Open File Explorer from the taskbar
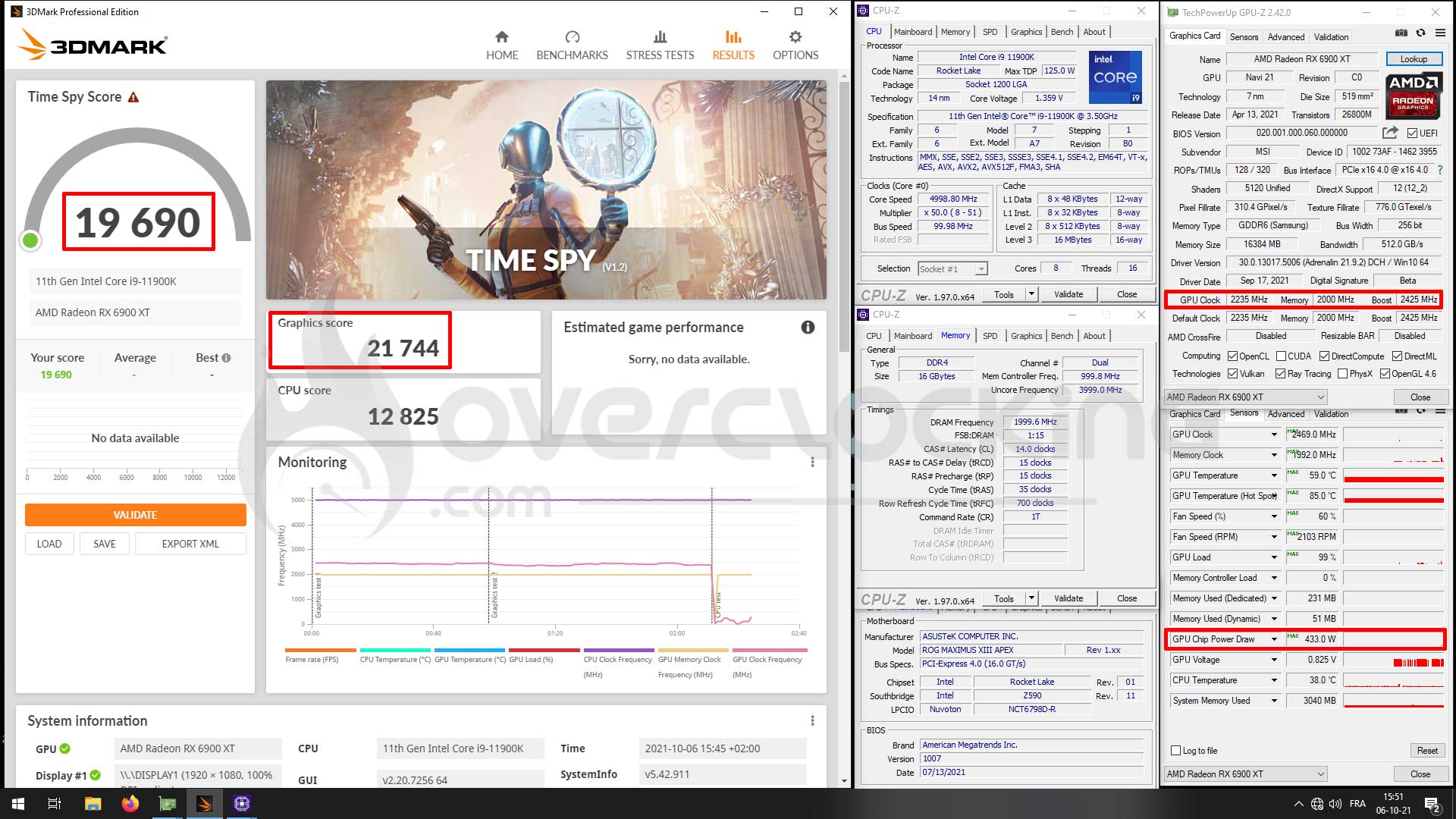This screenshot has height=819, width=1456. point(93,804)
